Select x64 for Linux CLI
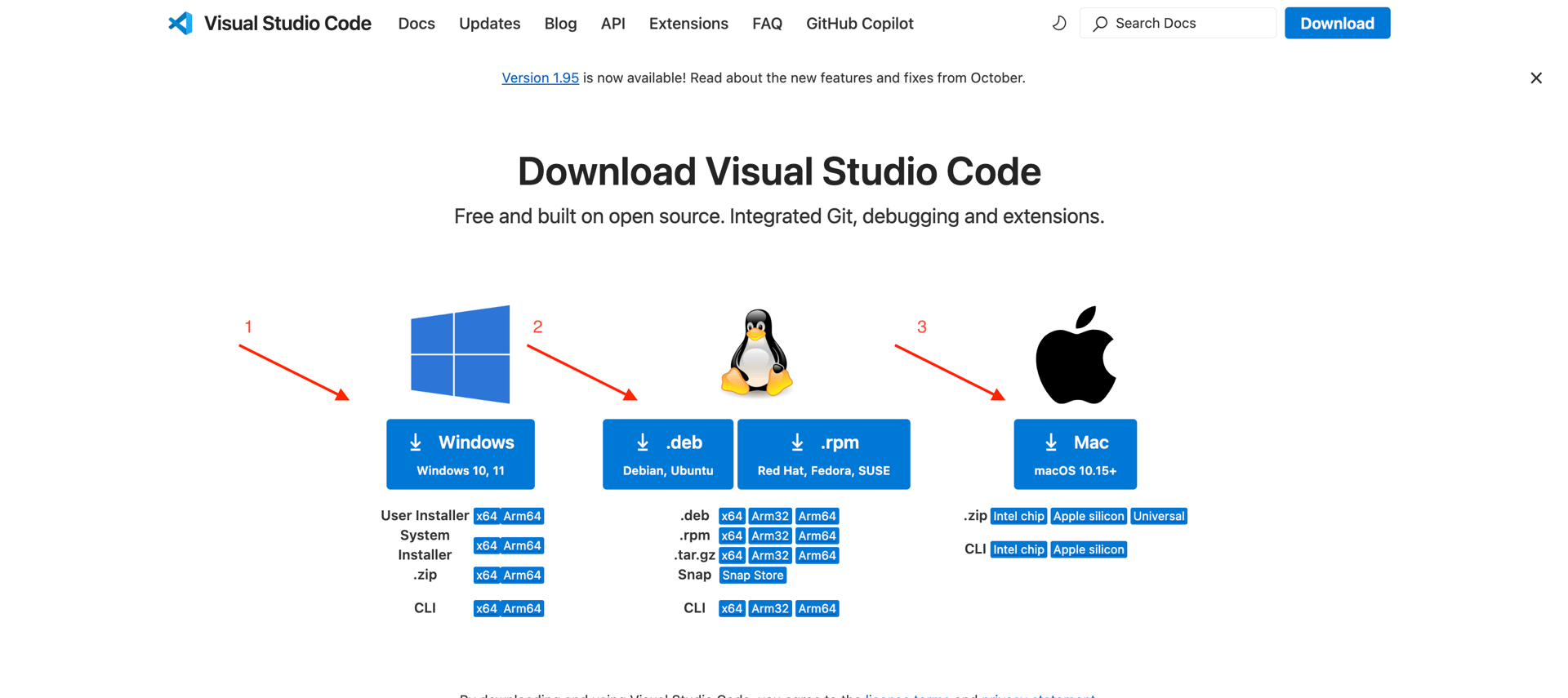The width and height of the screenshot is (1568, 698). 732,608
